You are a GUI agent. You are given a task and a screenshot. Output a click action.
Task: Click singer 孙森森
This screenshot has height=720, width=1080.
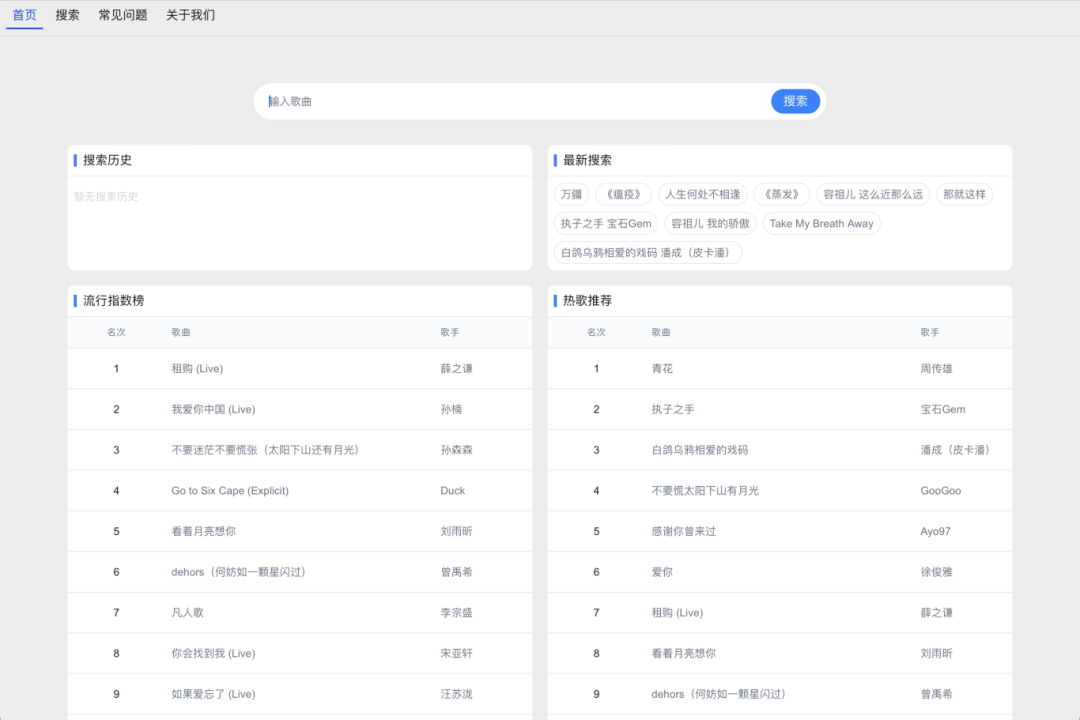pyautogui.click(x=457, y=450)
